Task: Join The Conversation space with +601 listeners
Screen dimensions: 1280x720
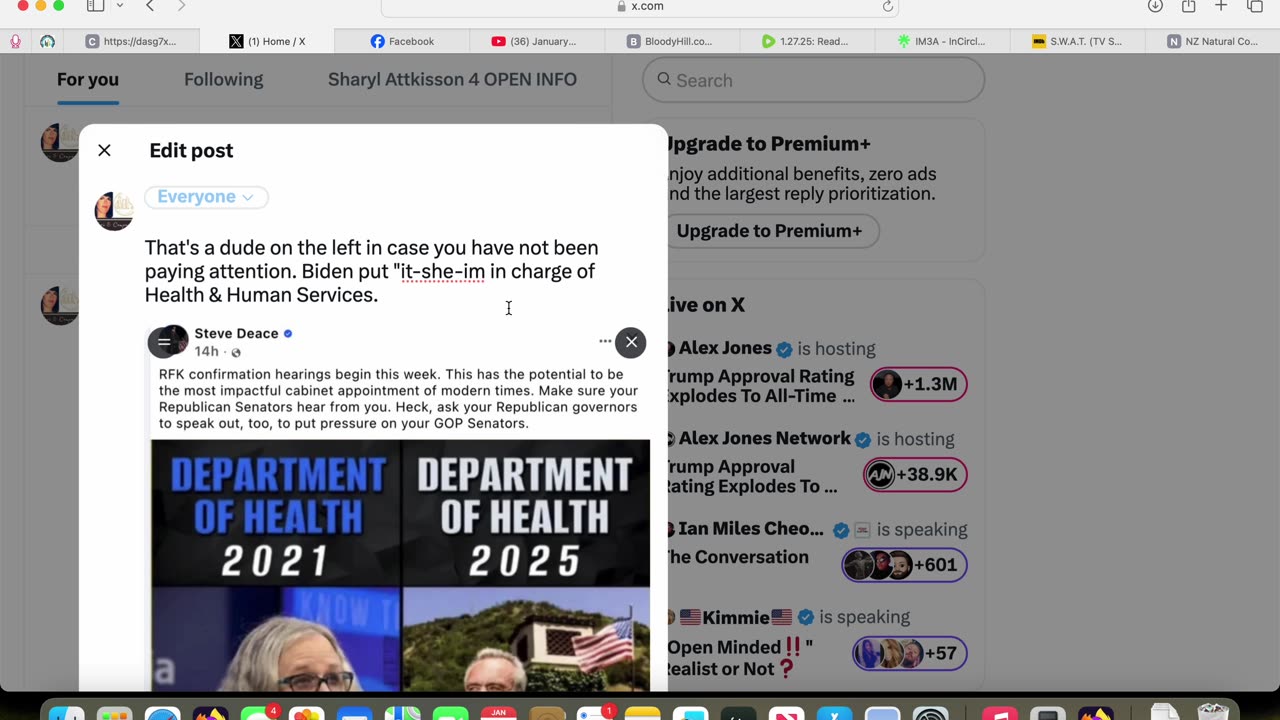Action: [x=904, y=565]
